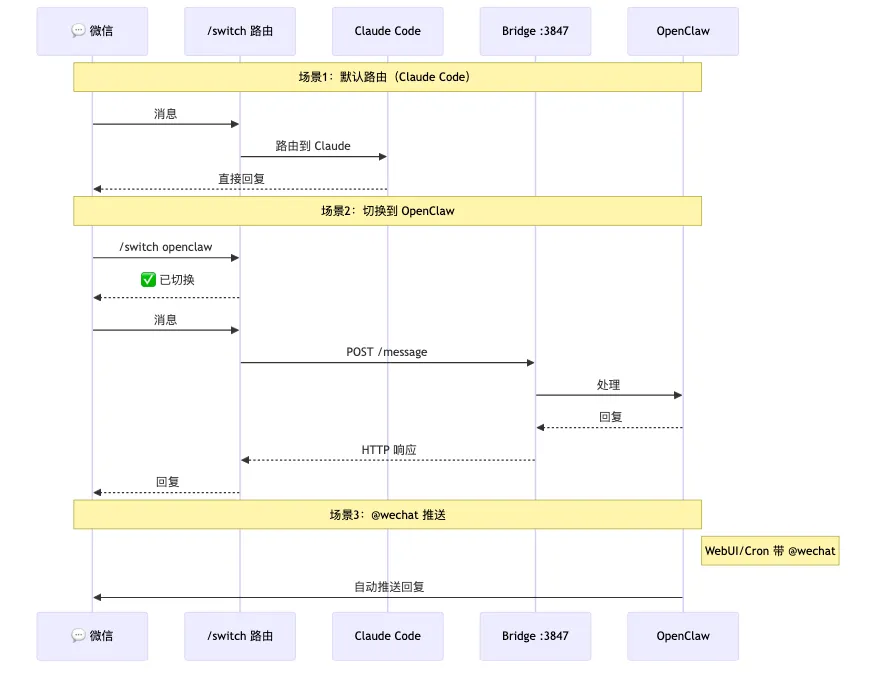Click the 直接回复 message label
The height and width of the screenshot is (675, 884).
coord(241,179)
